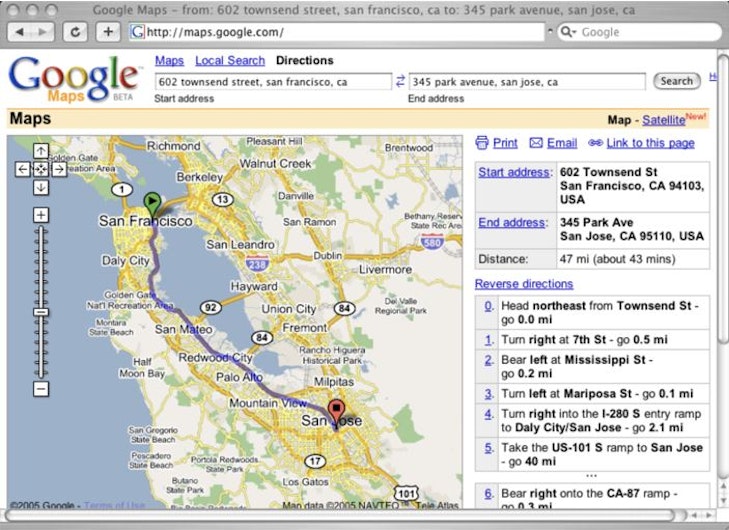Click the red destination marker on map
The height and width of the screenshot is (530, 729).
pyautogui.click(x=336, y=412)
